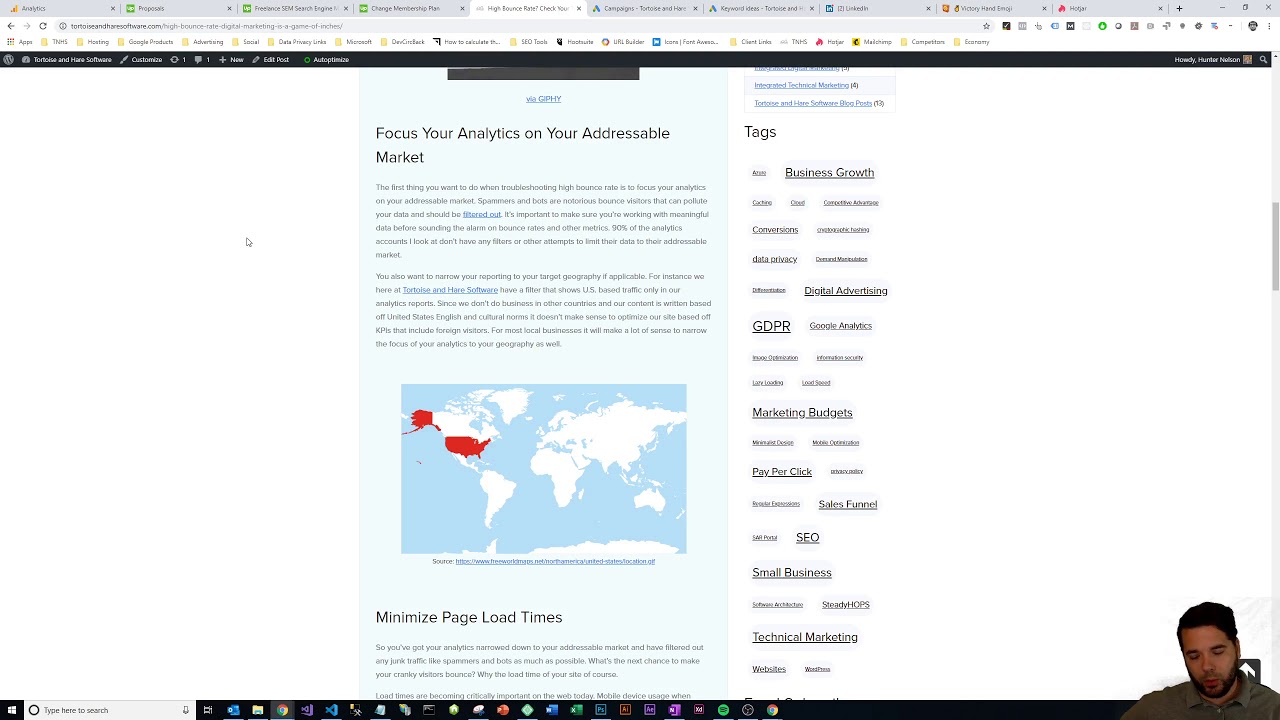
Task: Open the 'via GIPHY' link
Action: point(543,99)
